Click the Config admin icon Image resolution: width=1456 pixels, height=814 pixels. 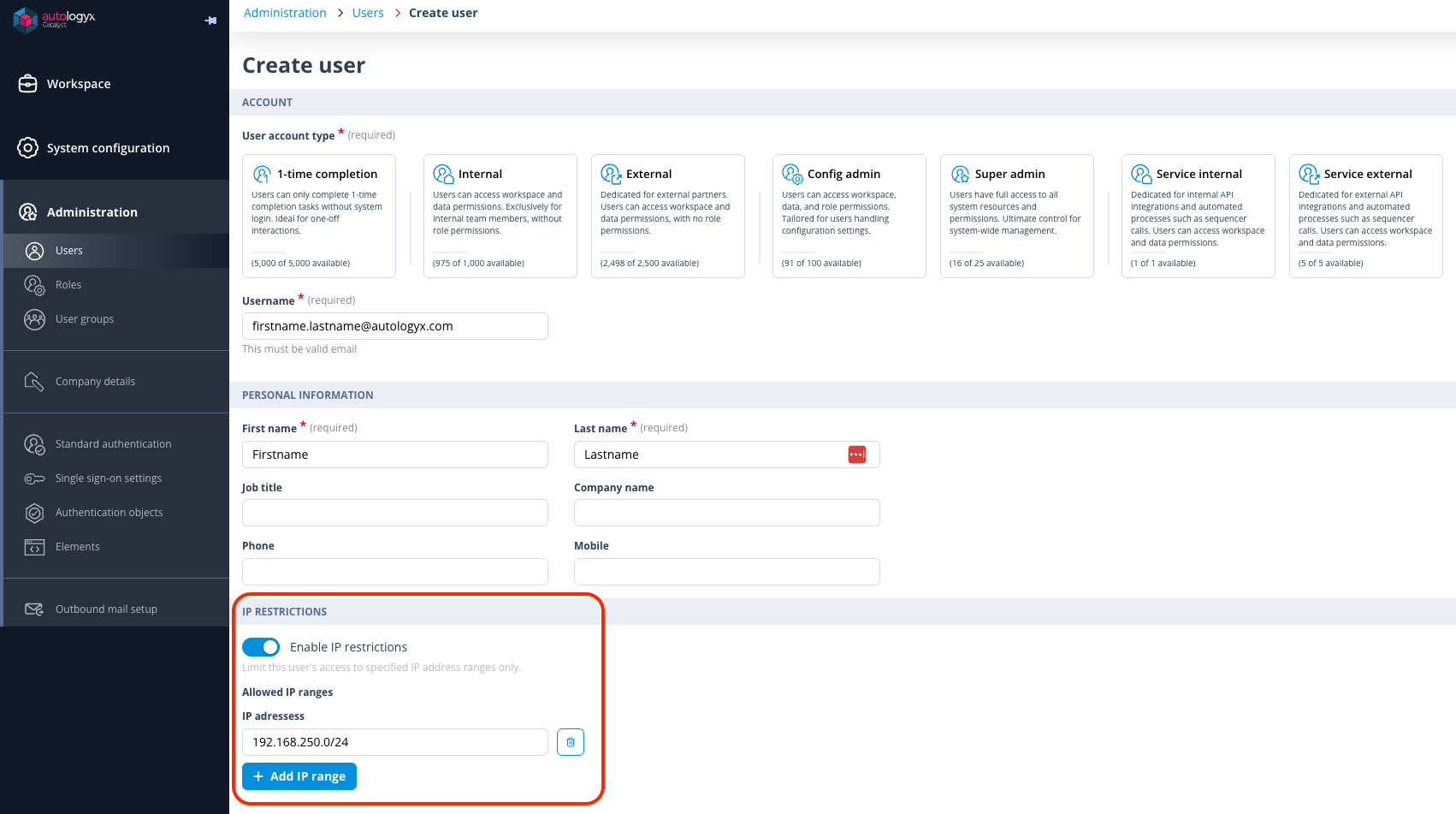(x=792, y=174)
